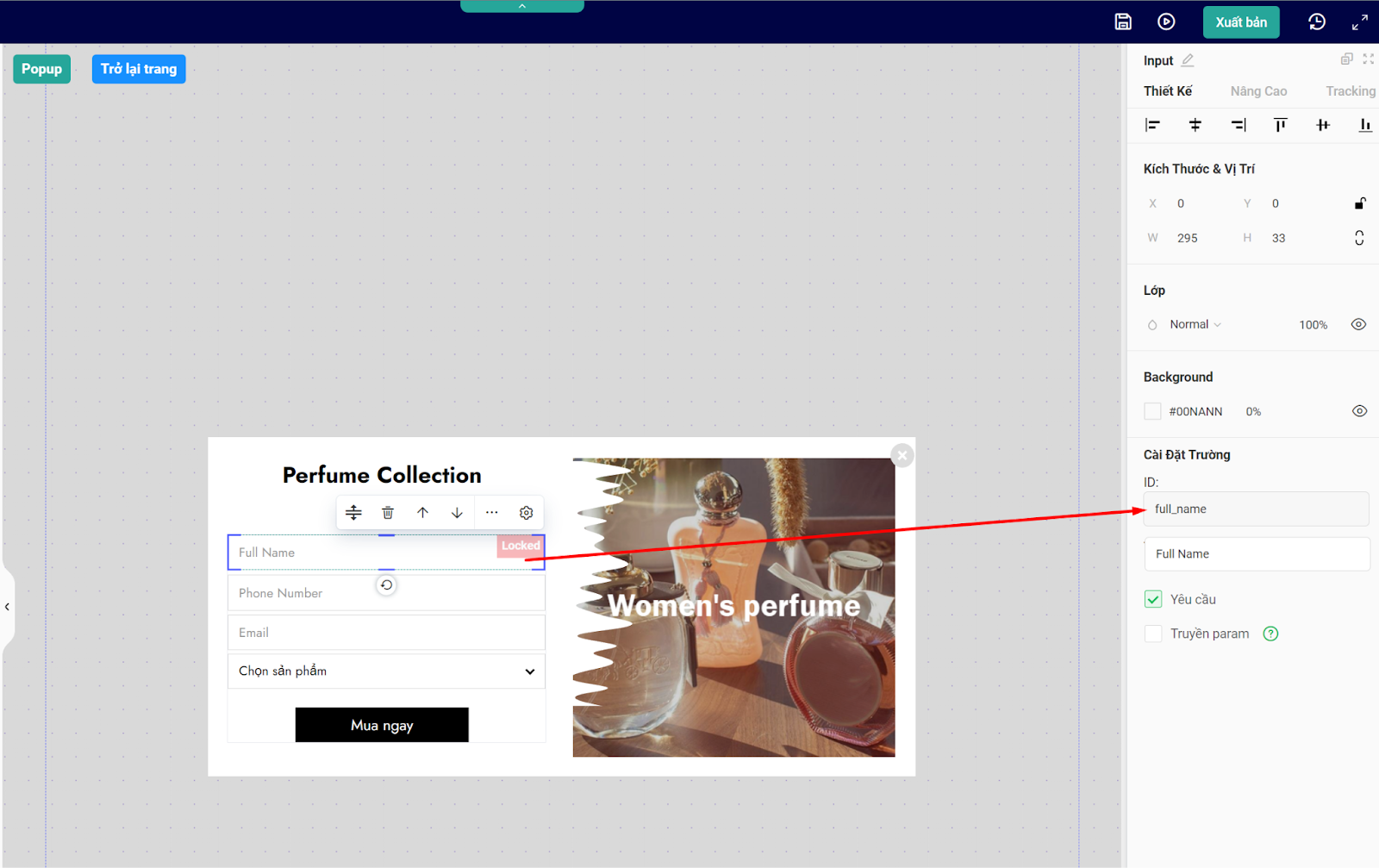Click the rotate reset icon below Full Name field
1379x868 pixels.
386,585
